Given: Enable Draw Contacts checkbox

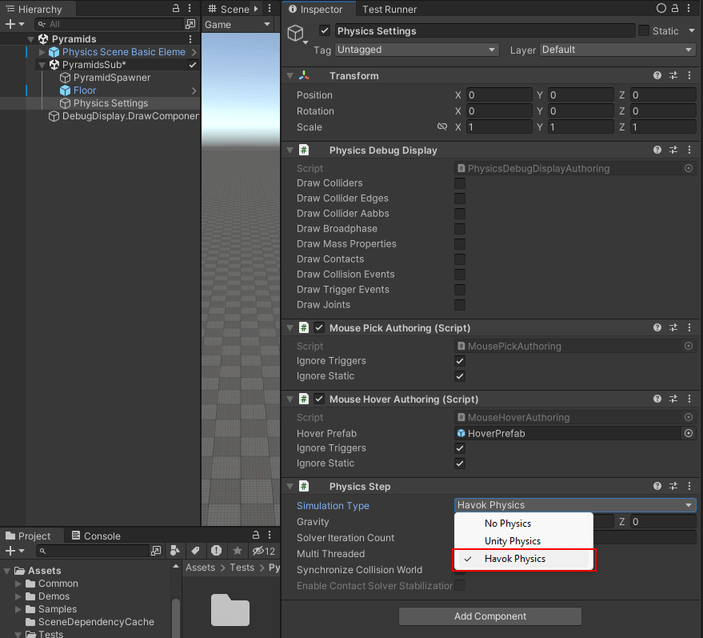Looking at the screenshot, I should 460,259.
